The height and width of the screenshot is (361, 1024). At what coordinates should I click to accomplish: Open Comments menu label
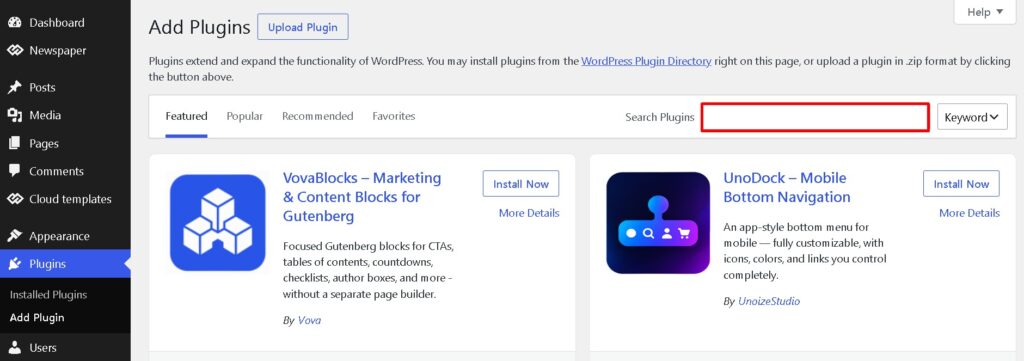56,171
